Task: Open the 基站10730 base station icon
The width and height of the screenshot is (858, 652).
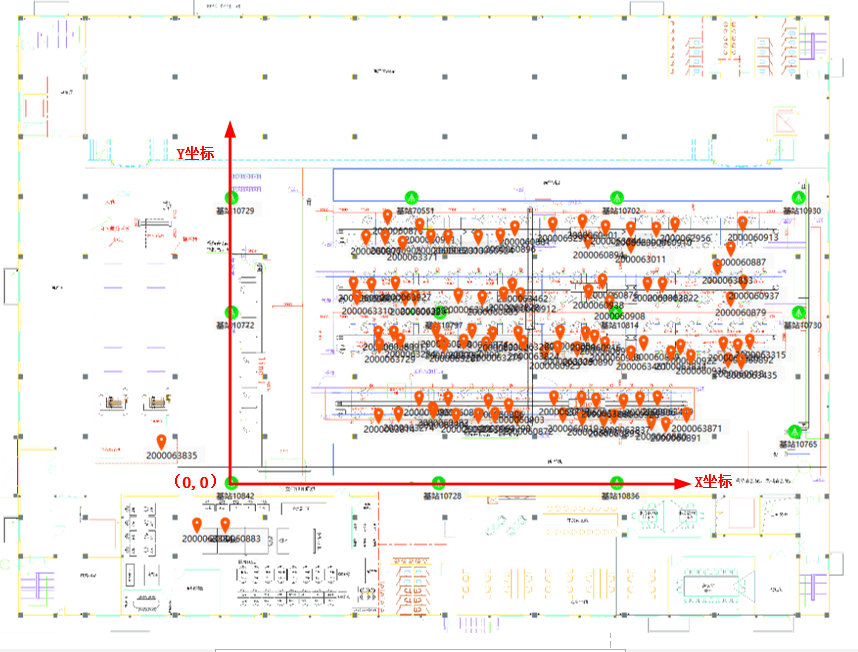Action: (798, 312)
